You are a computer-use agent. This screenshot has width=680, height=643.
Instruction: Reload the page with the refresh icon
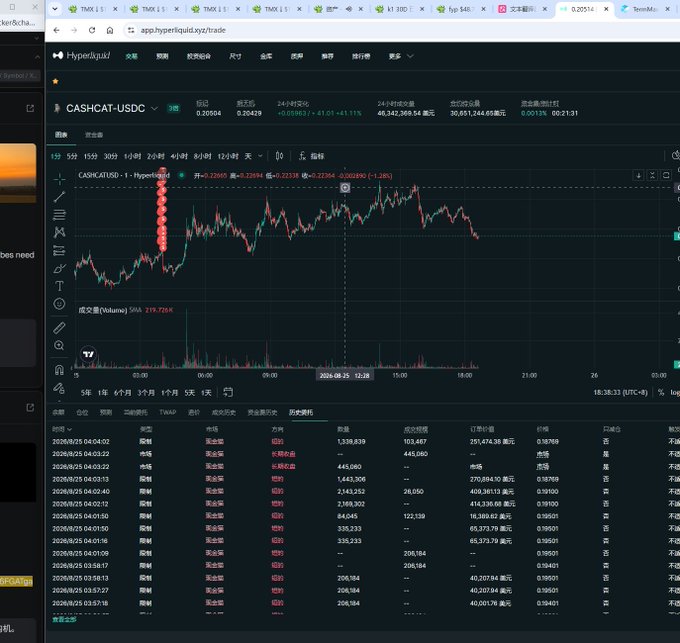click(92, 30)
